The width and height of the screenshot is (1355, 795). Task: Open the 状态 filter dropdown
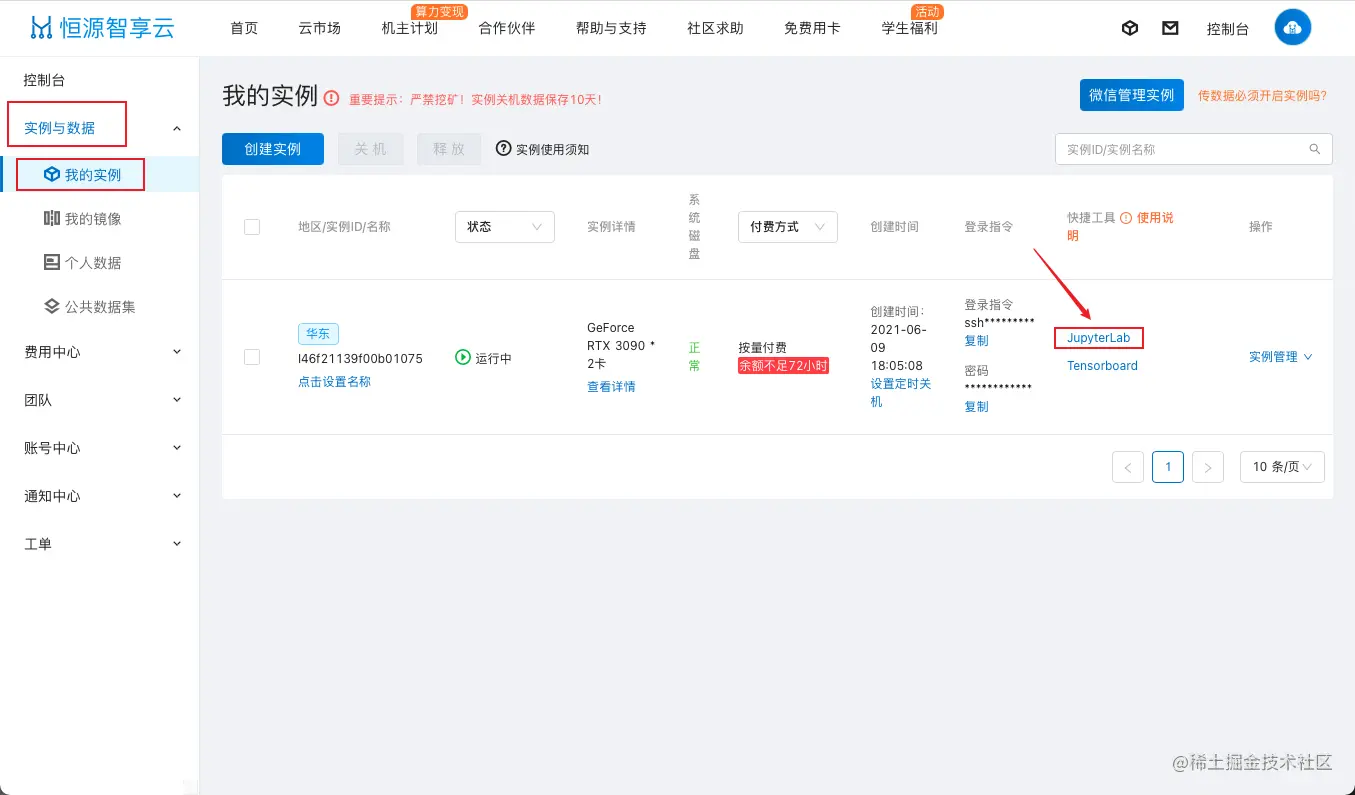505,227
